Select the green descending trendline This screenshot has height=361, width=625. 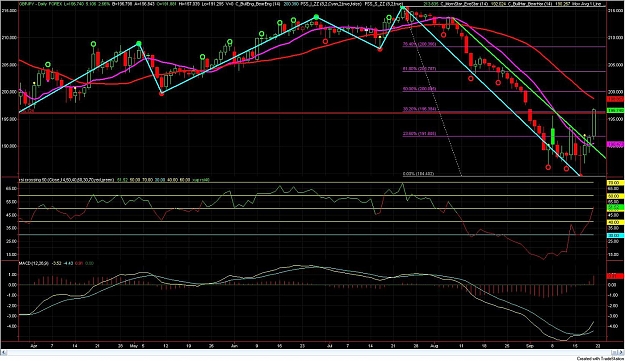(530, 89)
